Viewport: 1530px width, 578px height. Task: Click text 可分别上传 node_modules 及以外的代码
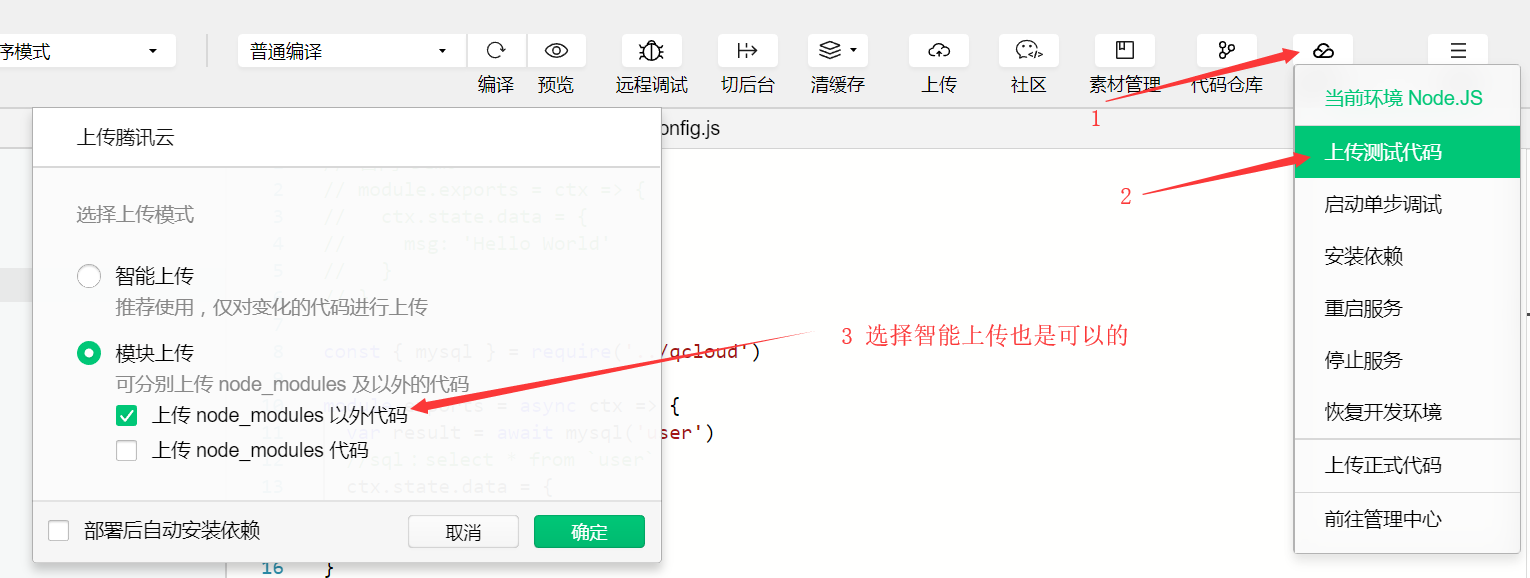pos(292,384)
